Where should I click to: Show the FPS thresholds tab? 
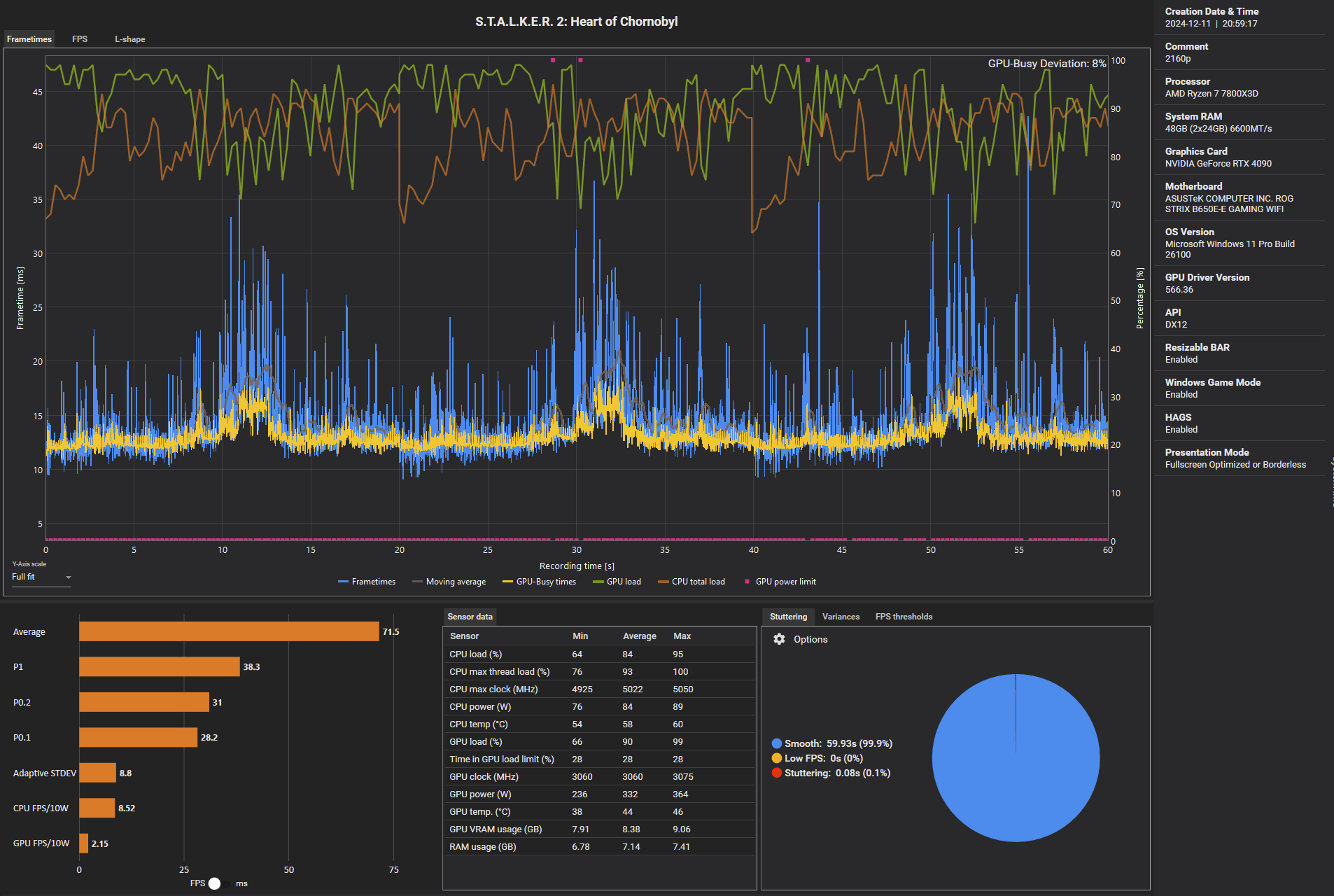pos(904,617)
